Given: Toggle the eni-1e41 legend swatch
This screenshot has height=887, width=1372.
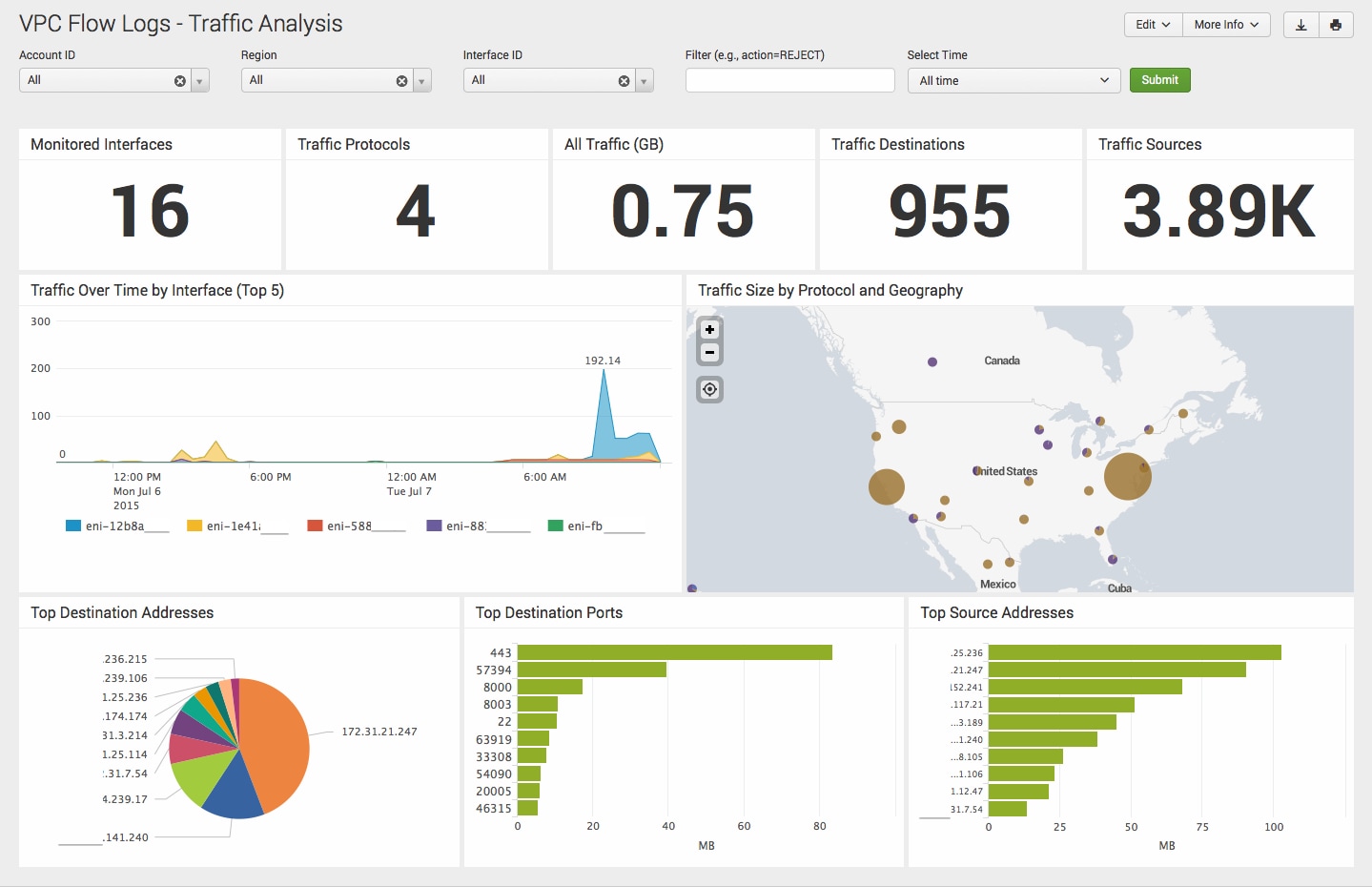Looking at the screenshot, I should [195, 526].
